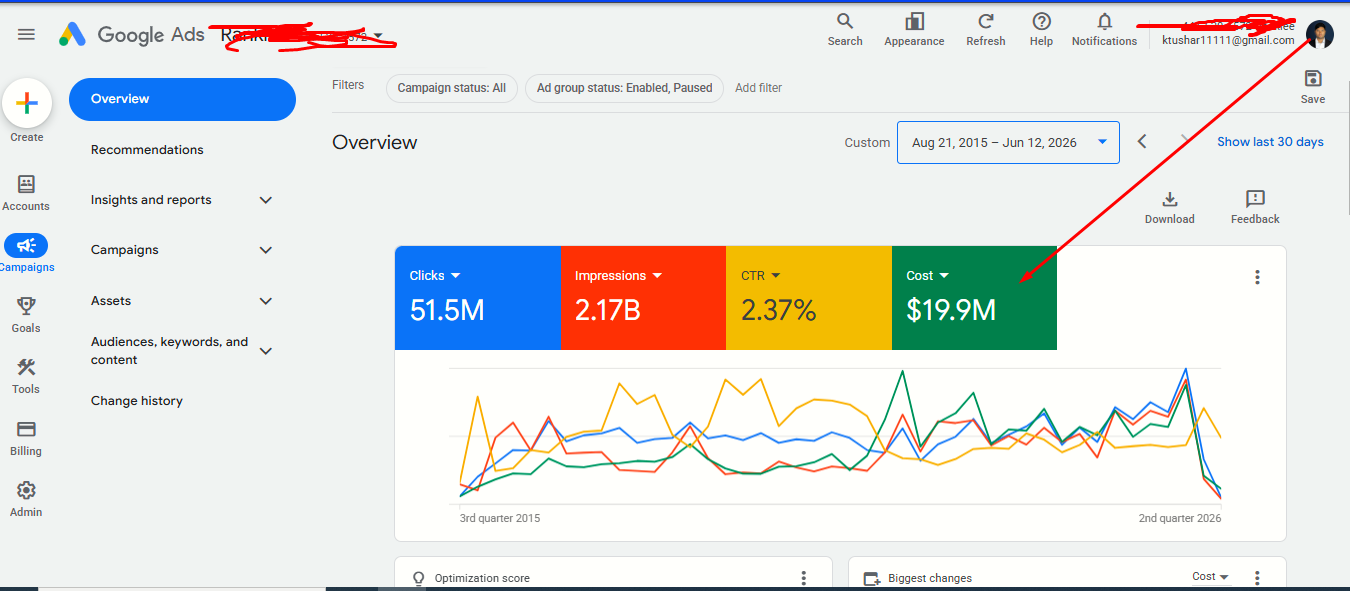The image size is (1350, 591).
Task: Open Biggest changes card options menu
Action: coord(1257,578)
